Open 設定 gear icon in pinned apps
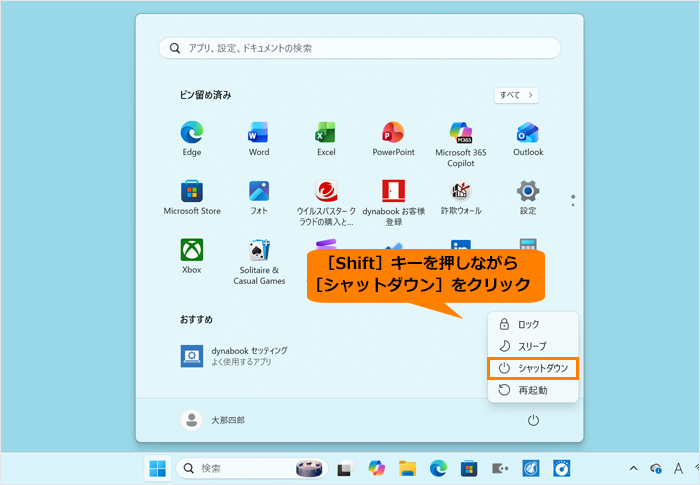This screenshot has width=700, height=485. 528,197
